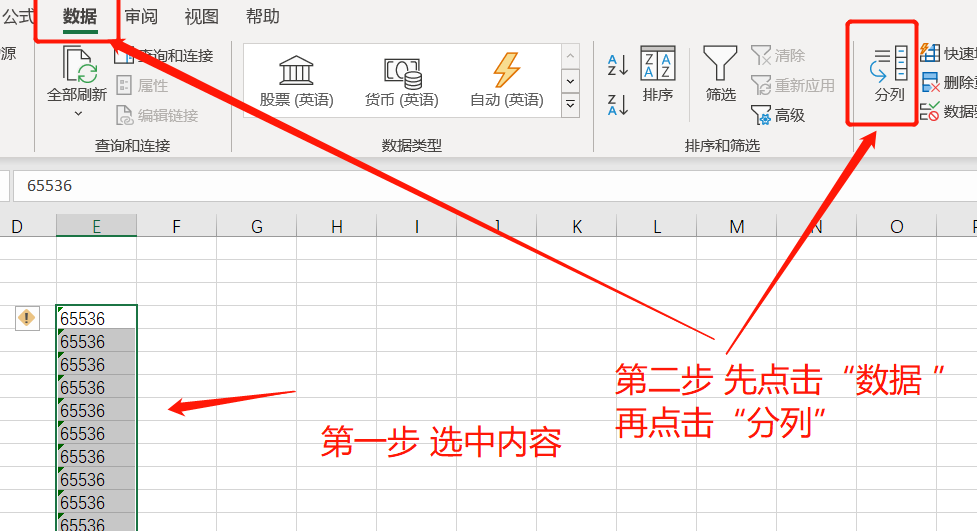Select the 自动 (英语) automatic data type
The width and height of the screenshot is (977, 531).
coord(507,81)
